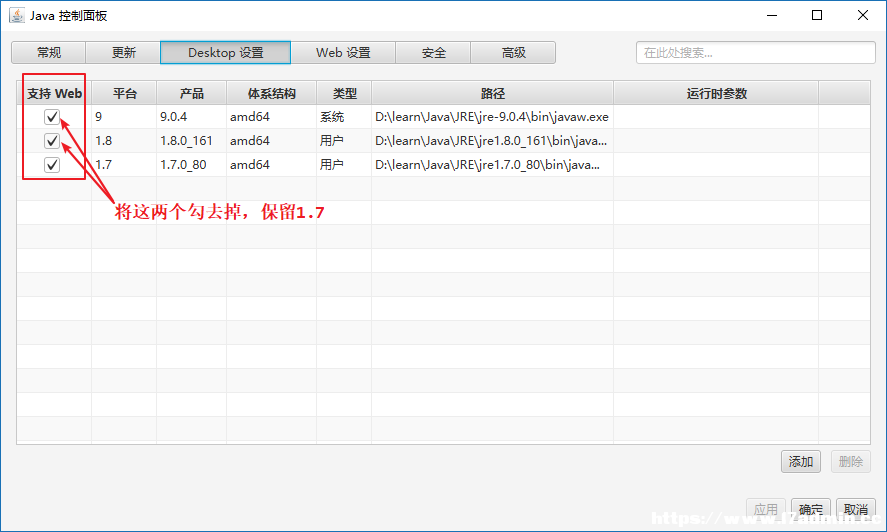Viewport: 887px width, 532px height.
Task: Click the 平台 column header
Action: point(124,93)
